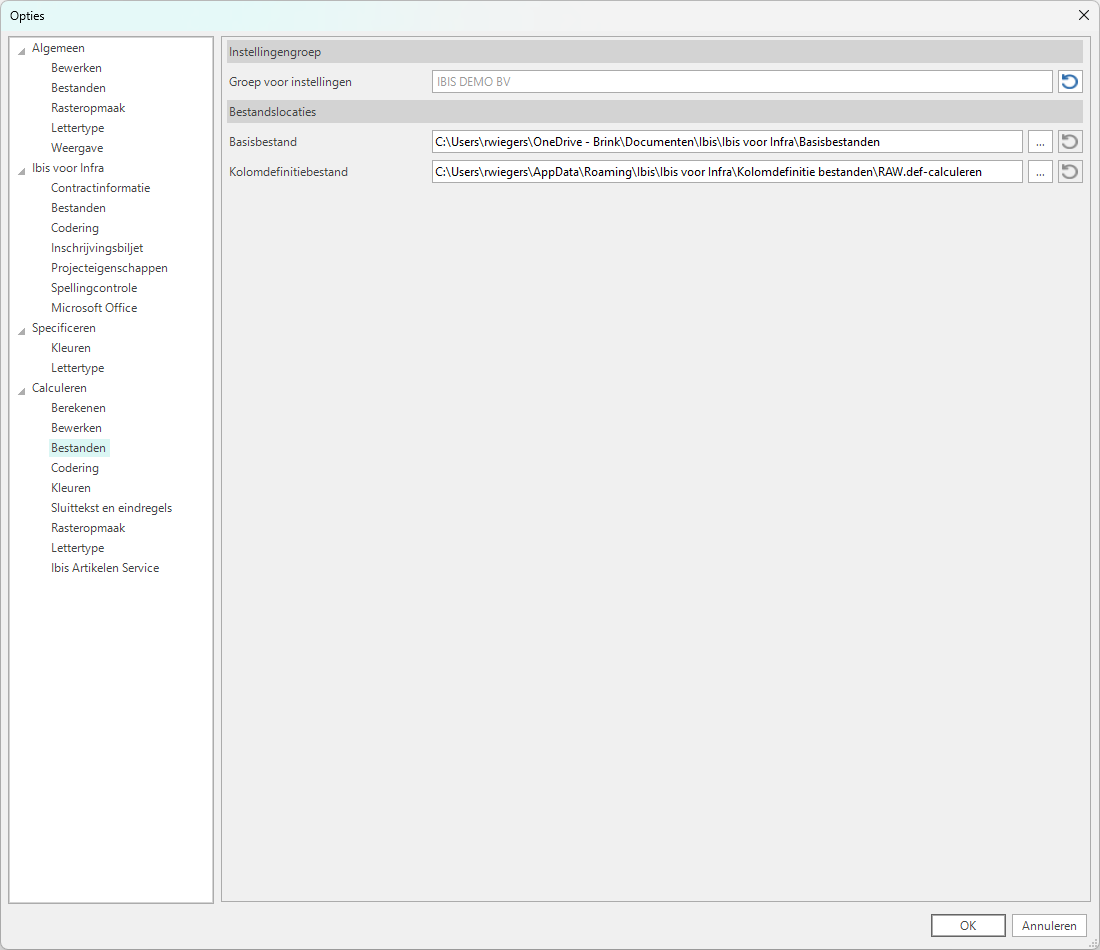1100x950 pixels.
Task: Collapse the Calculeren tree node
Action: click(22, 389)
